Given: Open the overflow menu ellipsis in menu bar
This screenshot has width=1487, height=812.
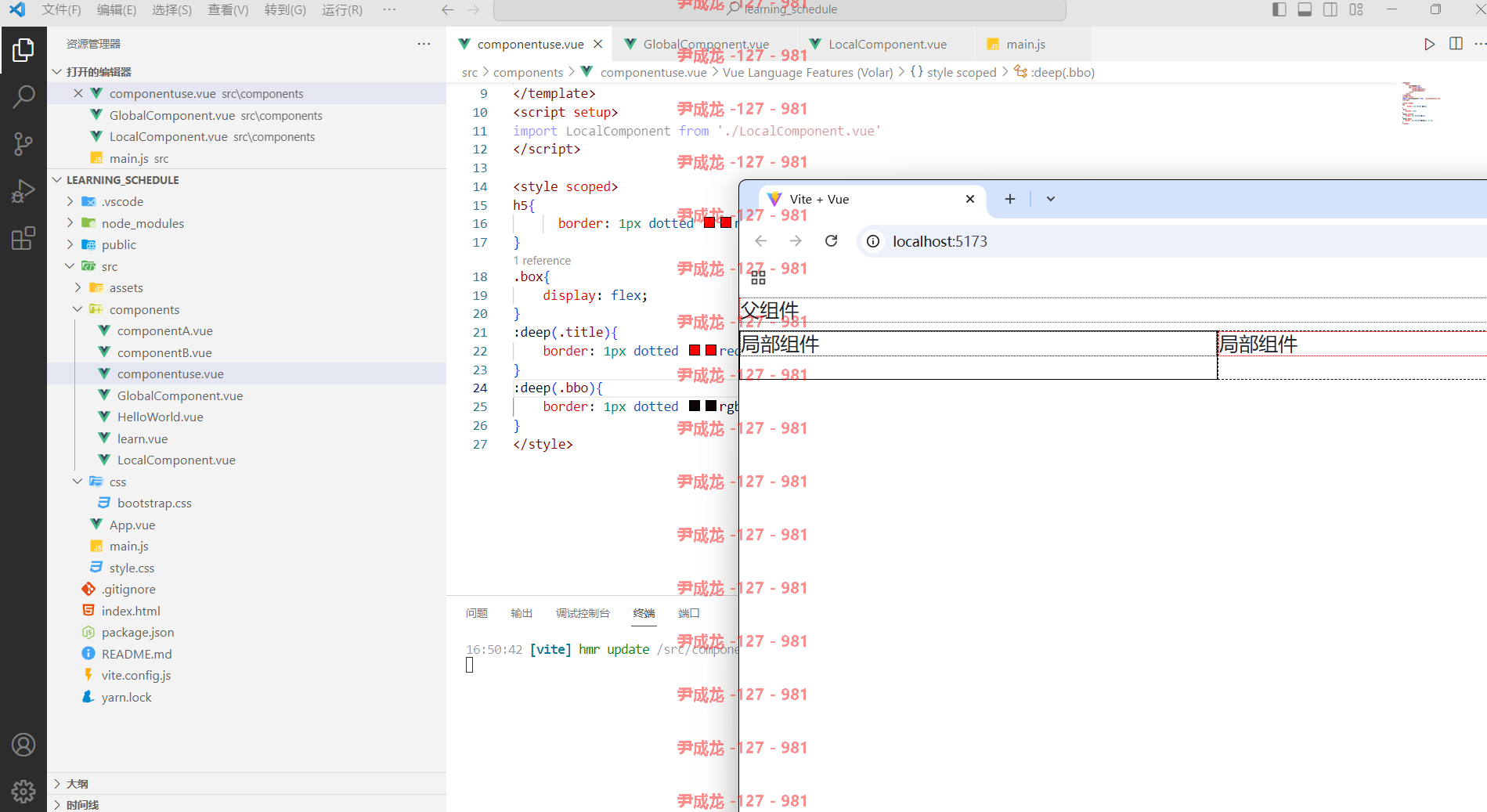Looking at the screenshot, I should coord(389,9).
